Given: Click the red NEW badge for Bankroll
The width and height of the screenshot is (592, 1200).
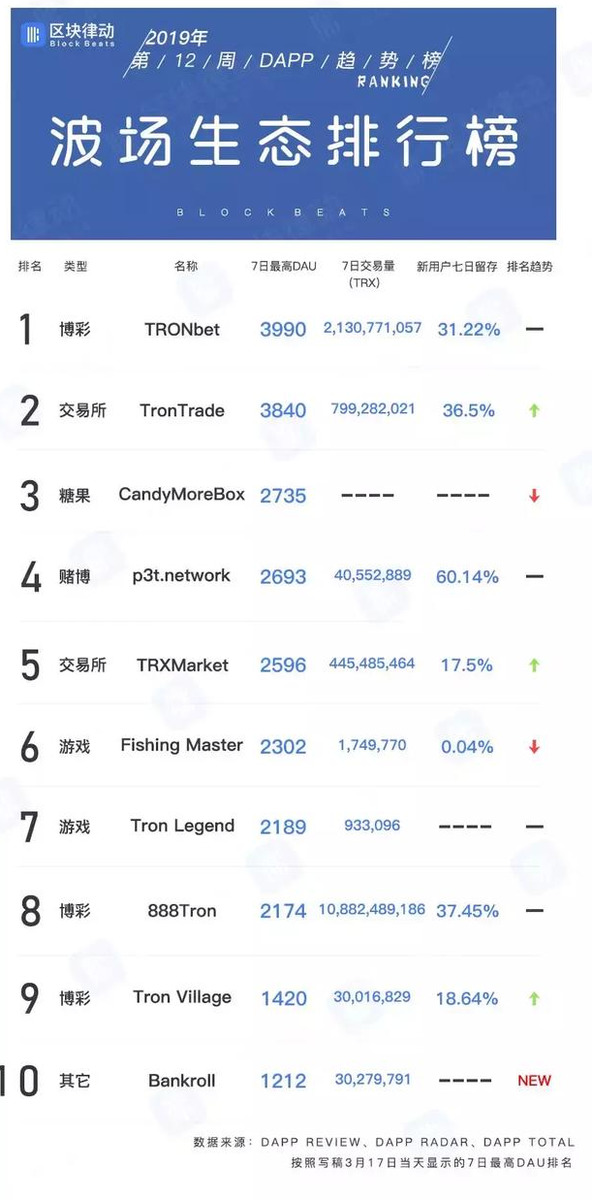Looking at the screenshot, I should click(534, 1080).
